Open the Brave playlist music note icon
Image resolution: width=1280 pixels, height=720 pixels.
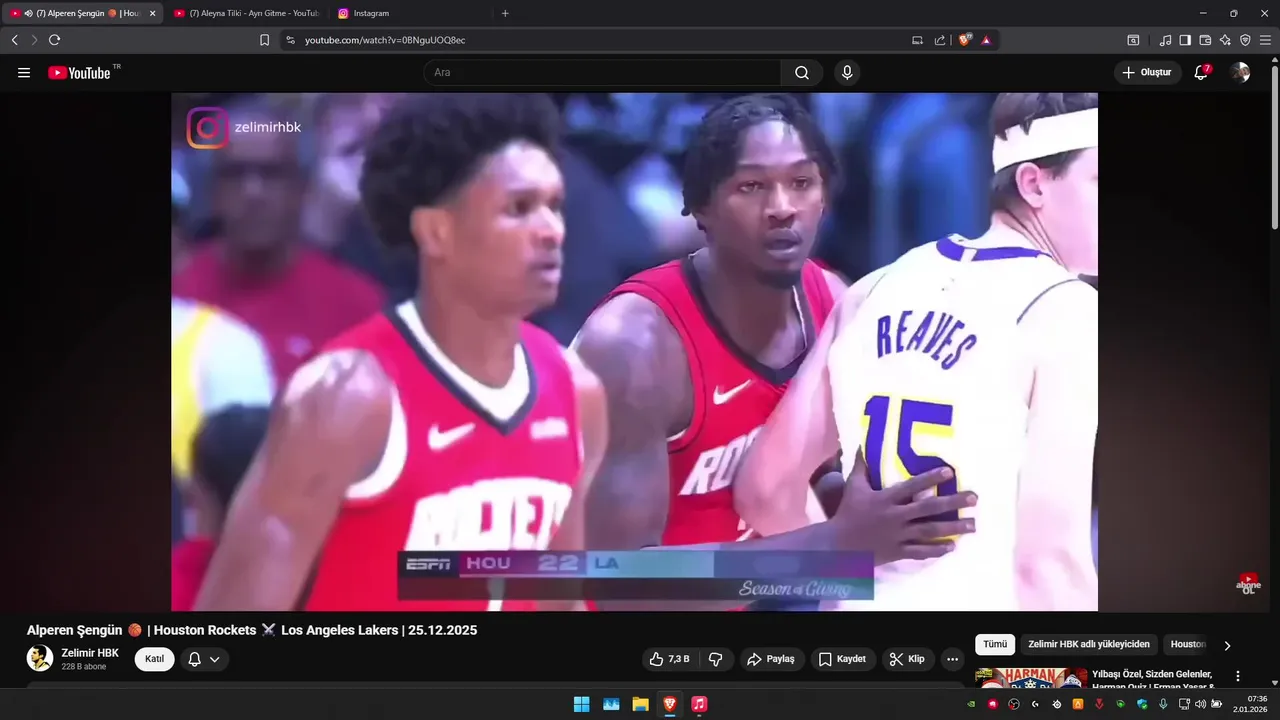(x=1165, y=40)
